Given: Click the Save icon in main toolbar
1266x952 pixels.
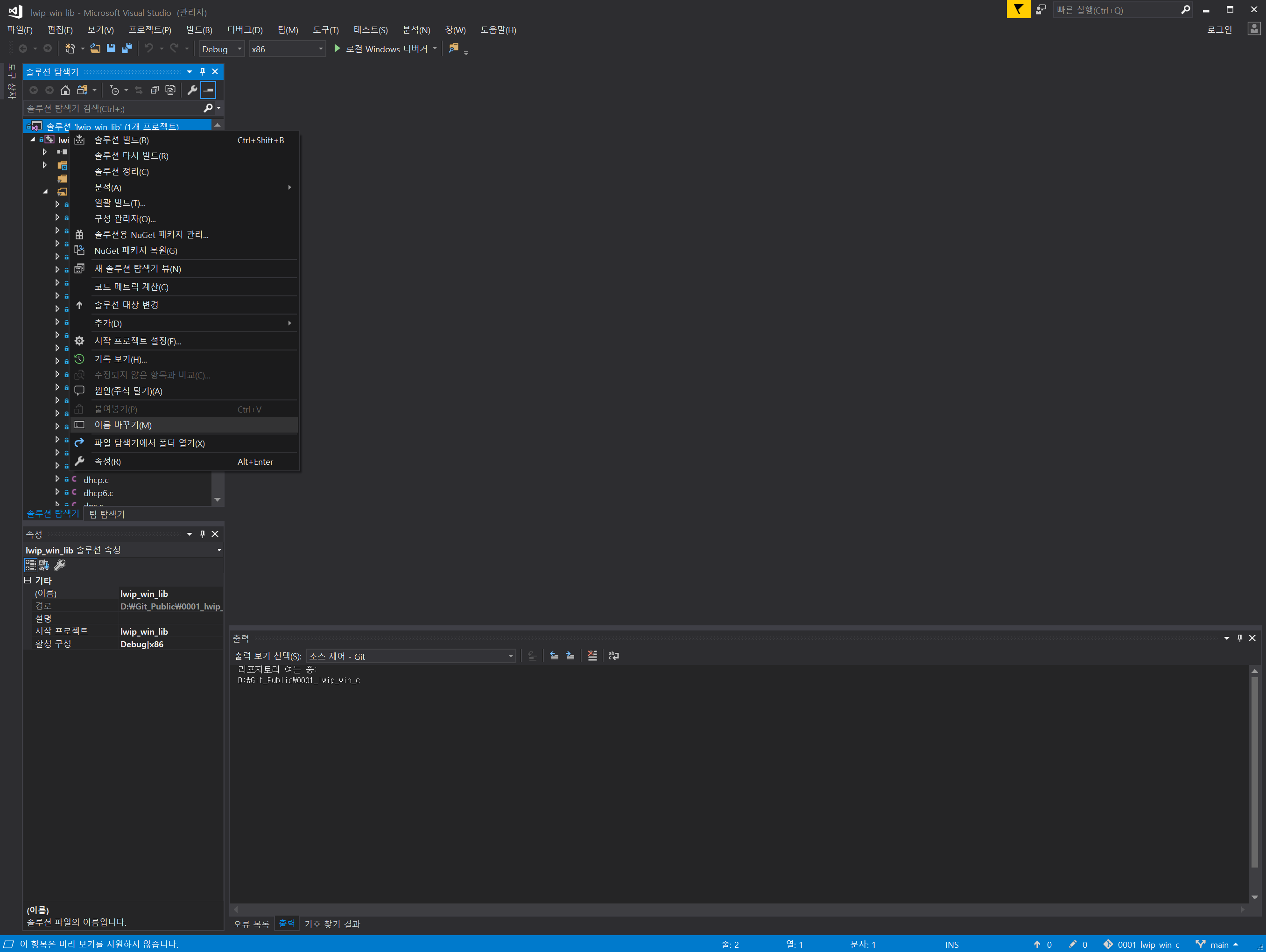Looking at the screenshot, I should coord(111,49).
